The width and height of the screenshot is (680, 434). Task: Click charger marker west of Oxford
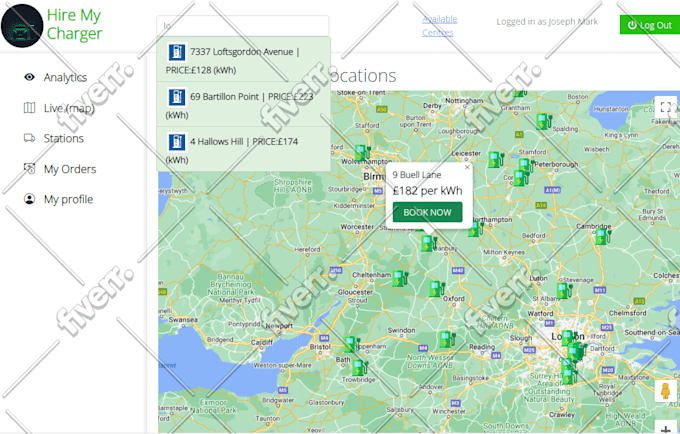436,289
